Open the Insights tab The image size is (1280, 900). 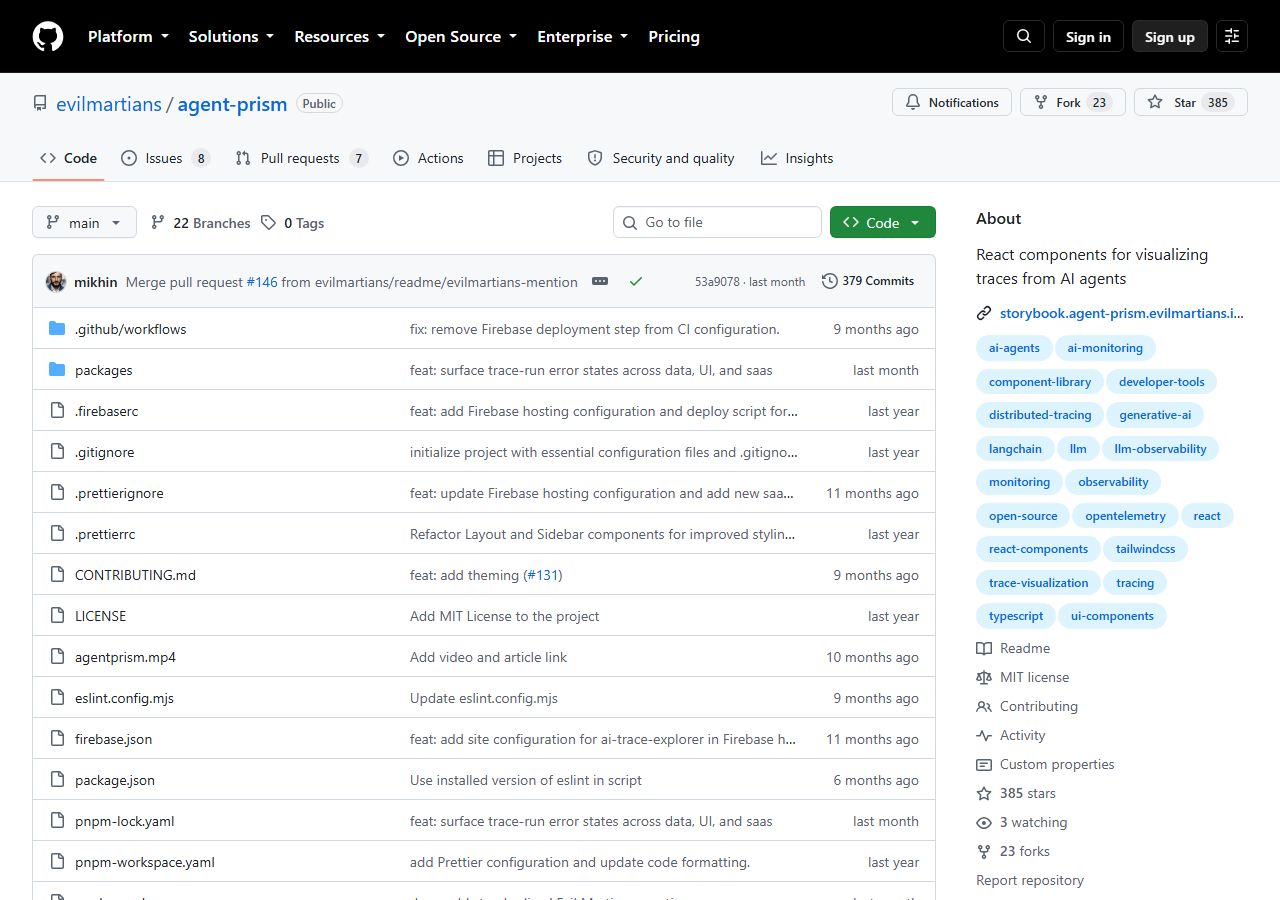[x=797, y=158]
